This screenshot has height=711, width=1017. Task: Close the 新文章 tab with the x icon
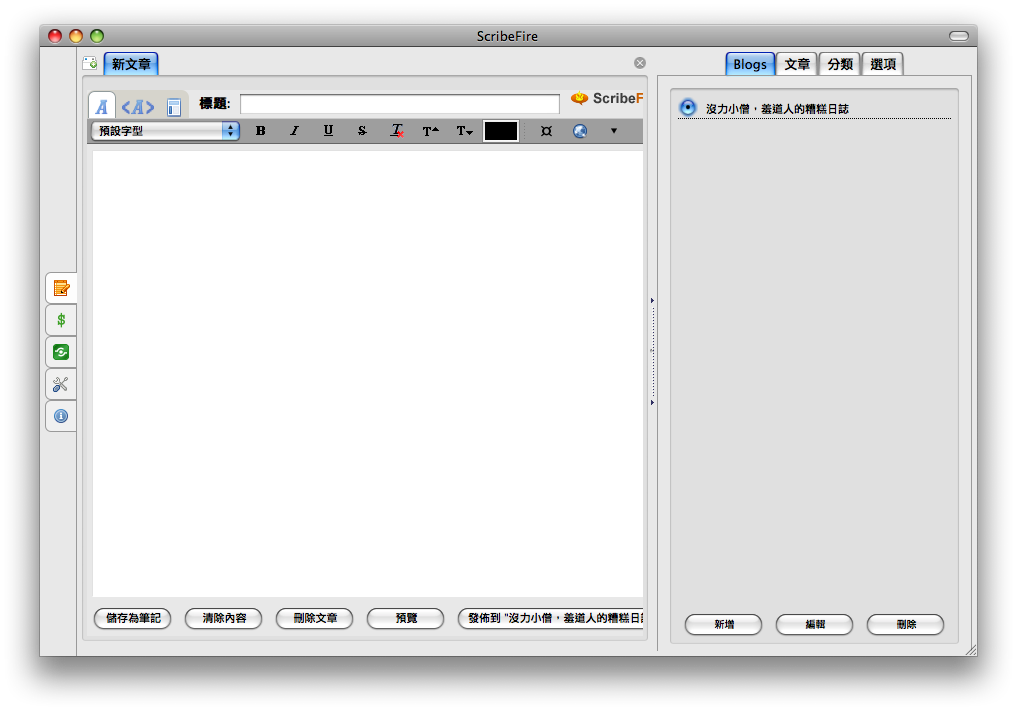(x=640, y=63)
